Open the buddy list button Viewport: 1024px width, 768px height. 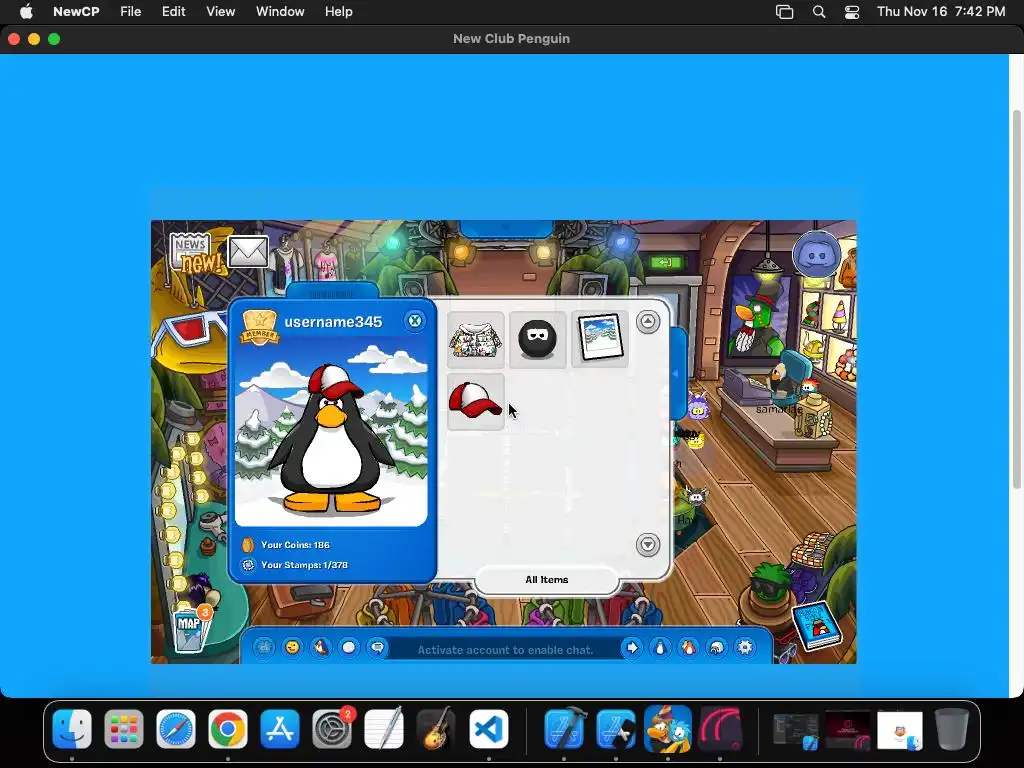coord(688,647)
